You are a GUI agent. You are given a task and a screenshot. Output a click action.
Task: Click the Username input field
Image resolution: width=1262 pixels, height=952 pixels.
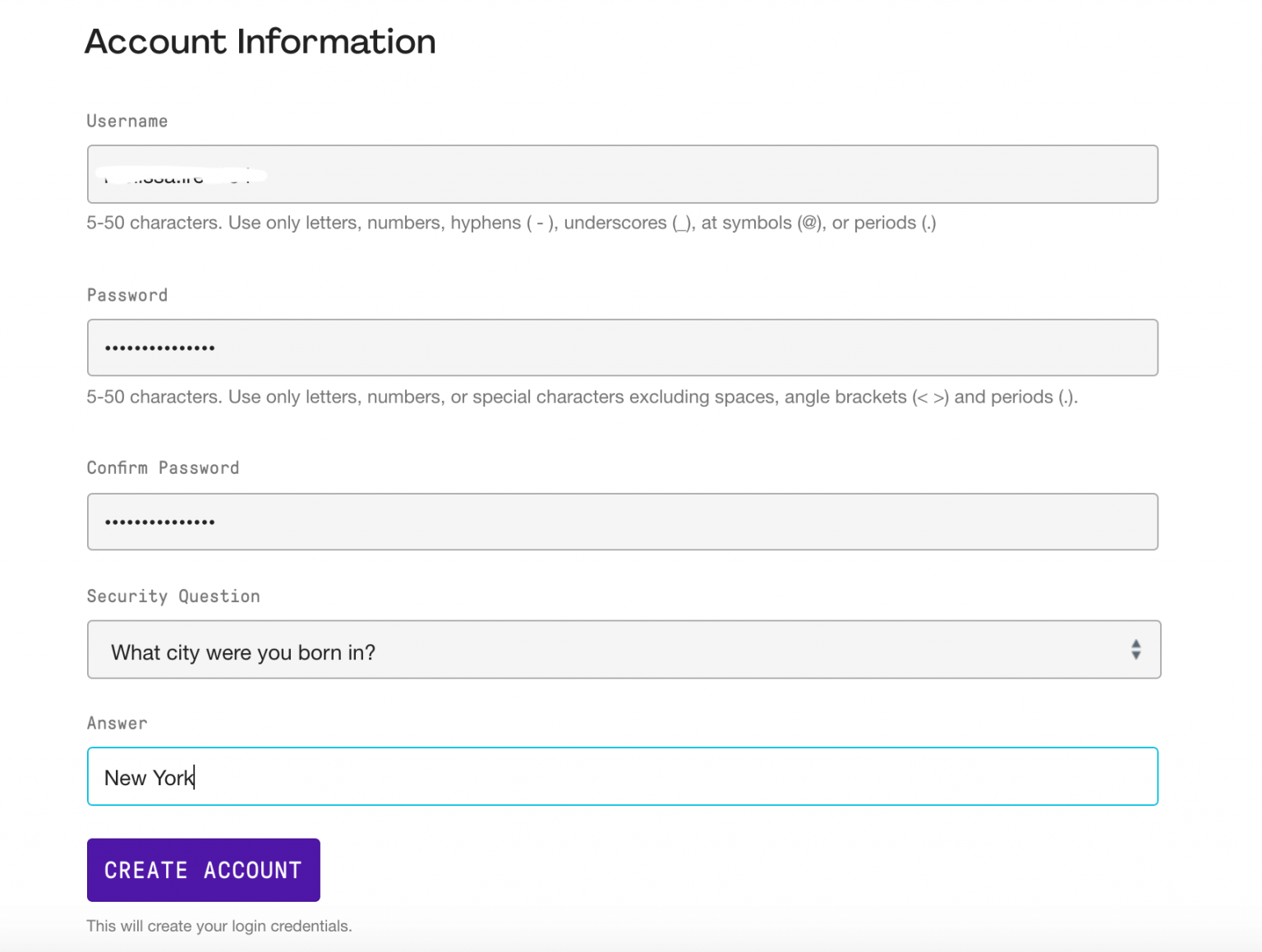tap(622, 174)
